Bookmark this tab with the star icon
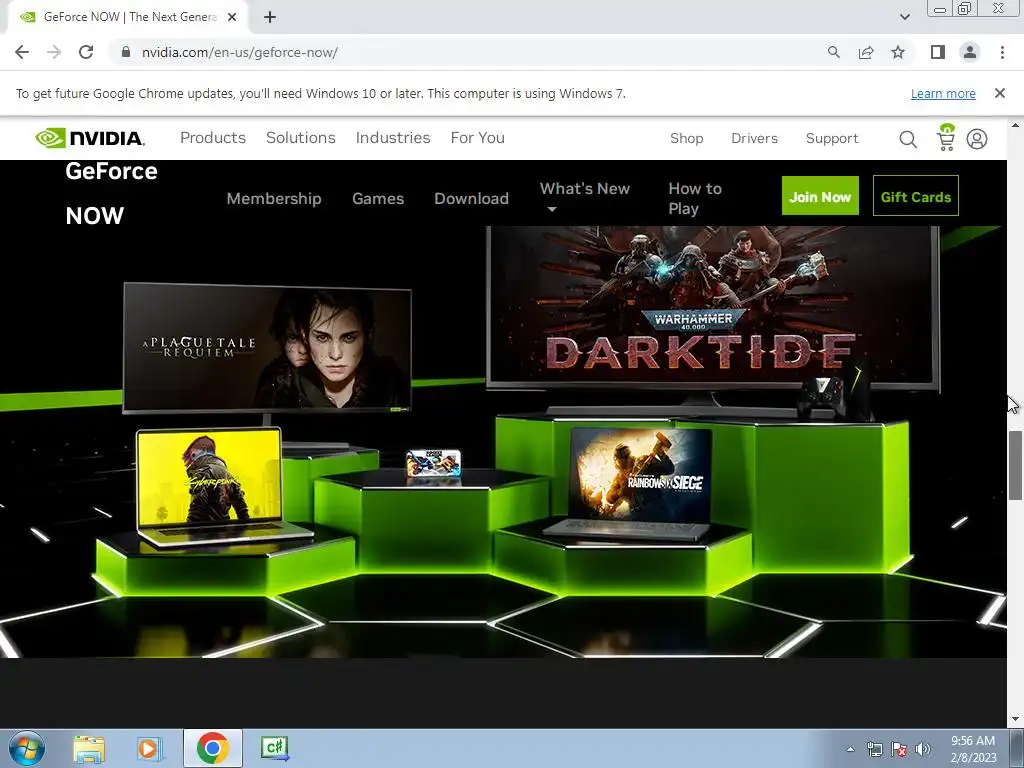Image resolution: width=1024 pixels, height=768 pixels. [898, 52]
